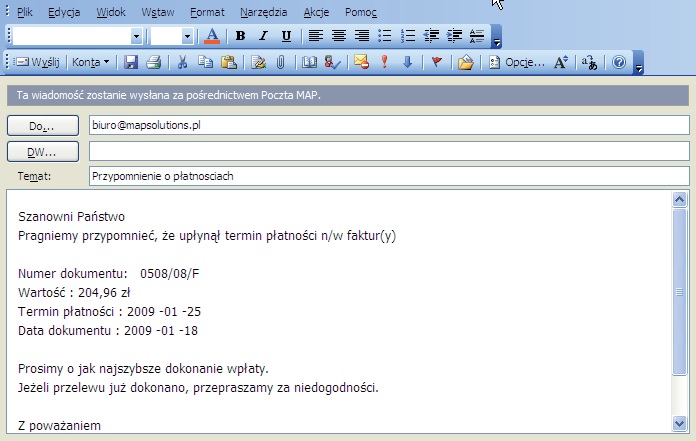Click the Do... recipients button
The width and height of the screenshot is (696, 441).
pyautogui.click(x=44, y=126)
